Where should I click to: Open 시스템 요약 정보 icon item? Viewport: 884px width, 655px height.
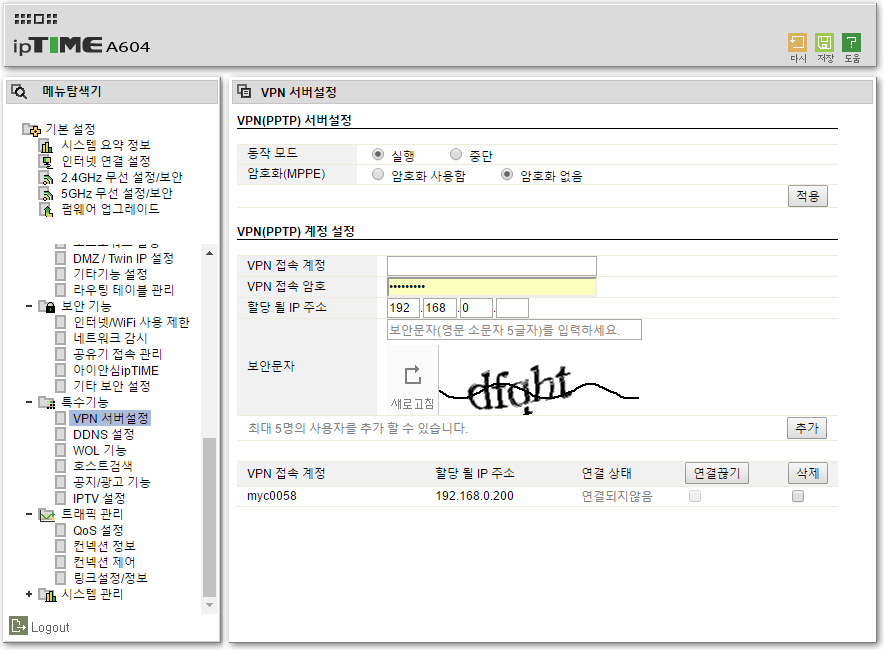[46, 145]
